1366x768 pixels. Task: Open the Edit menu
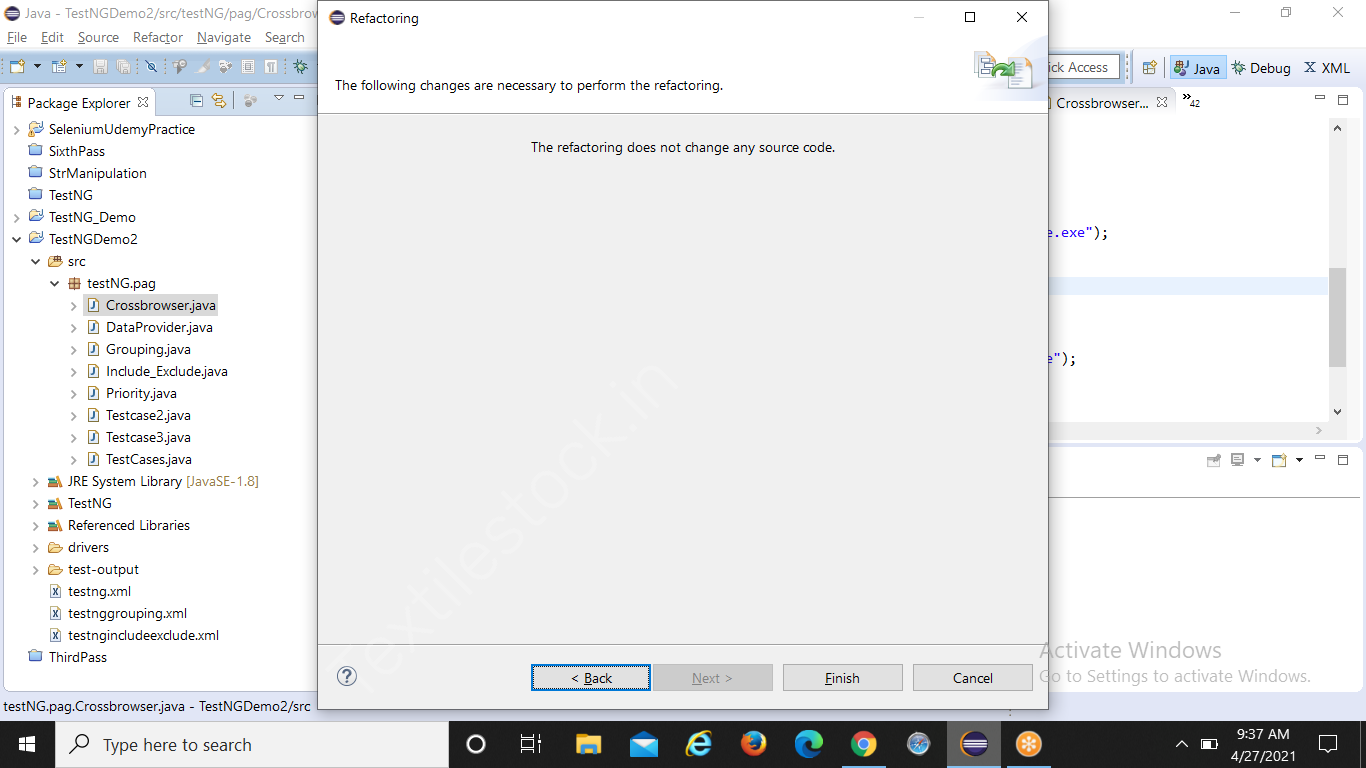pyautogui.click(x=52, y=37)
